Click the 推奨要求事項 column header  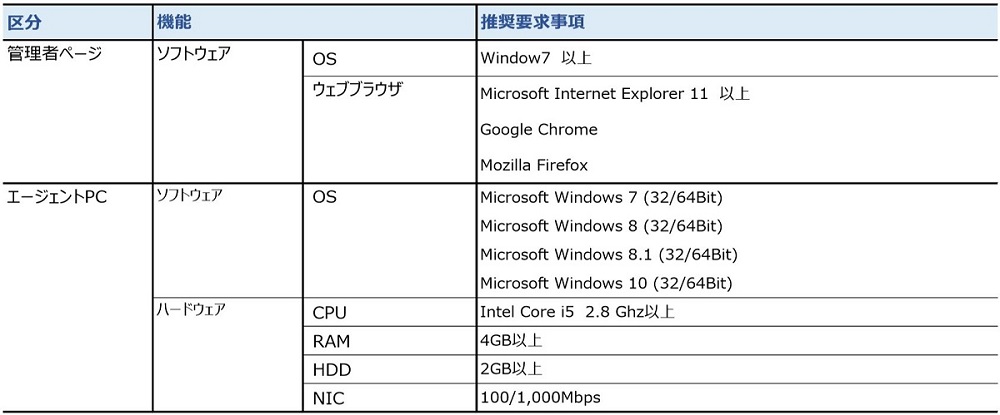(x=533, y=22)
